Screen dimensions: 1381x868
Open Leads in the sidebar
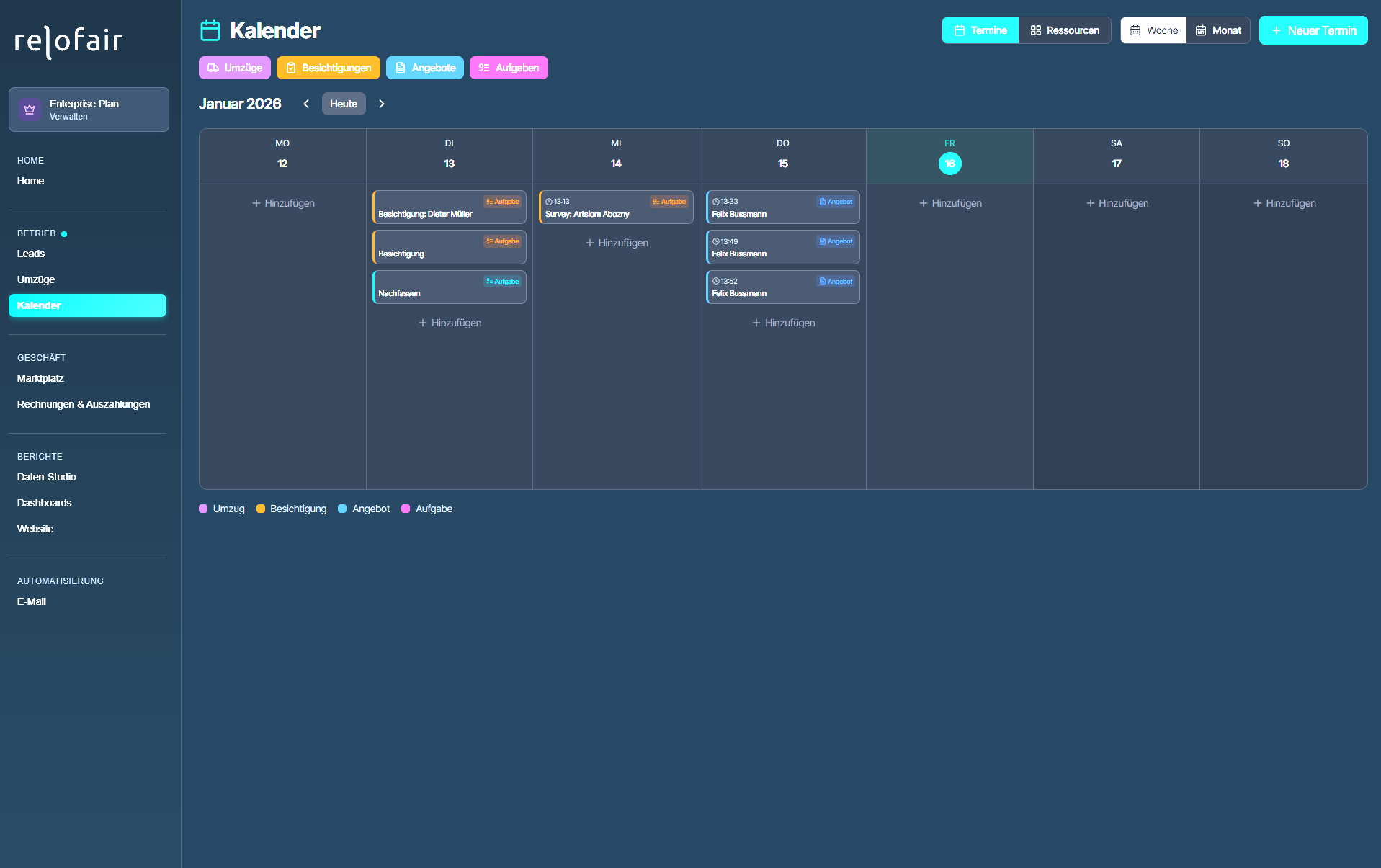click(31, 254)
